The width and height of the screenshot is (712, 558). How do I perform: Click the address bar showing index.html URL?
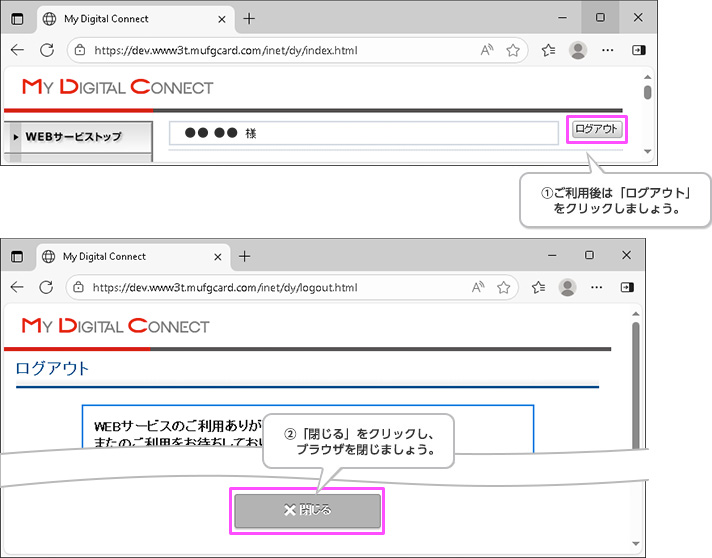[x=270, y=50]
